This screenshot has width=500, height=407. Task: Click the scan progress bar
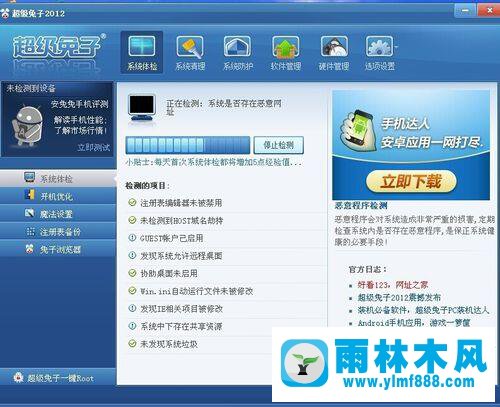[x=188, y=145]
